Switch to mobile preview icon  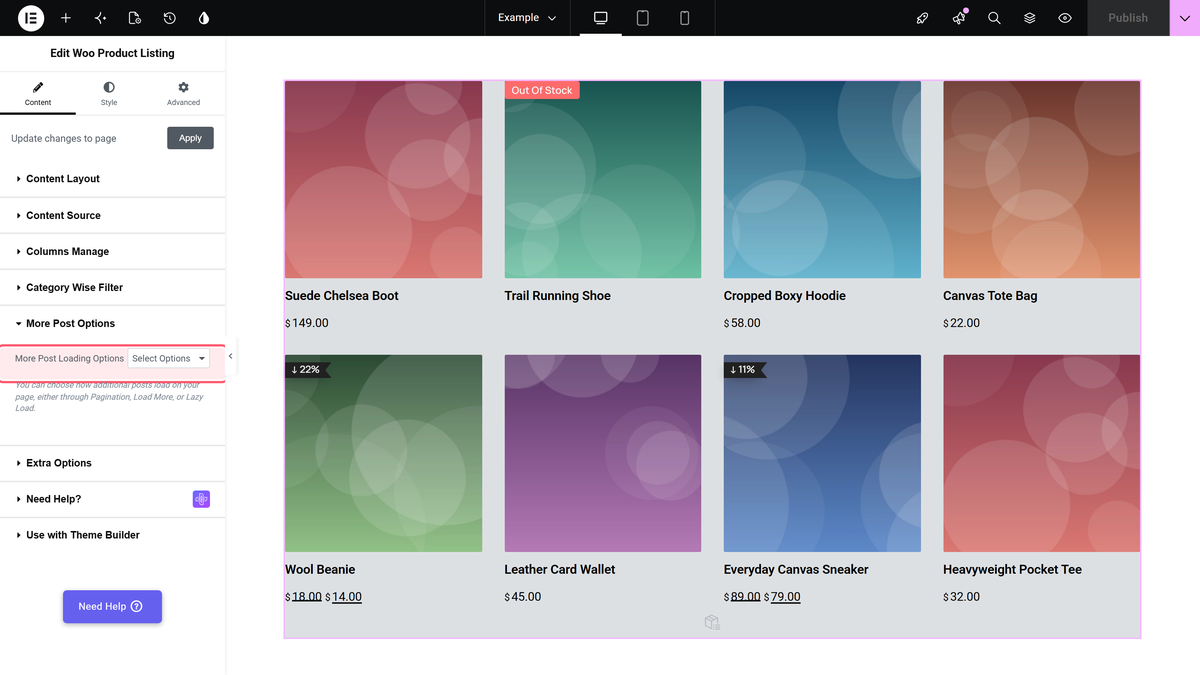pos(685,18)
